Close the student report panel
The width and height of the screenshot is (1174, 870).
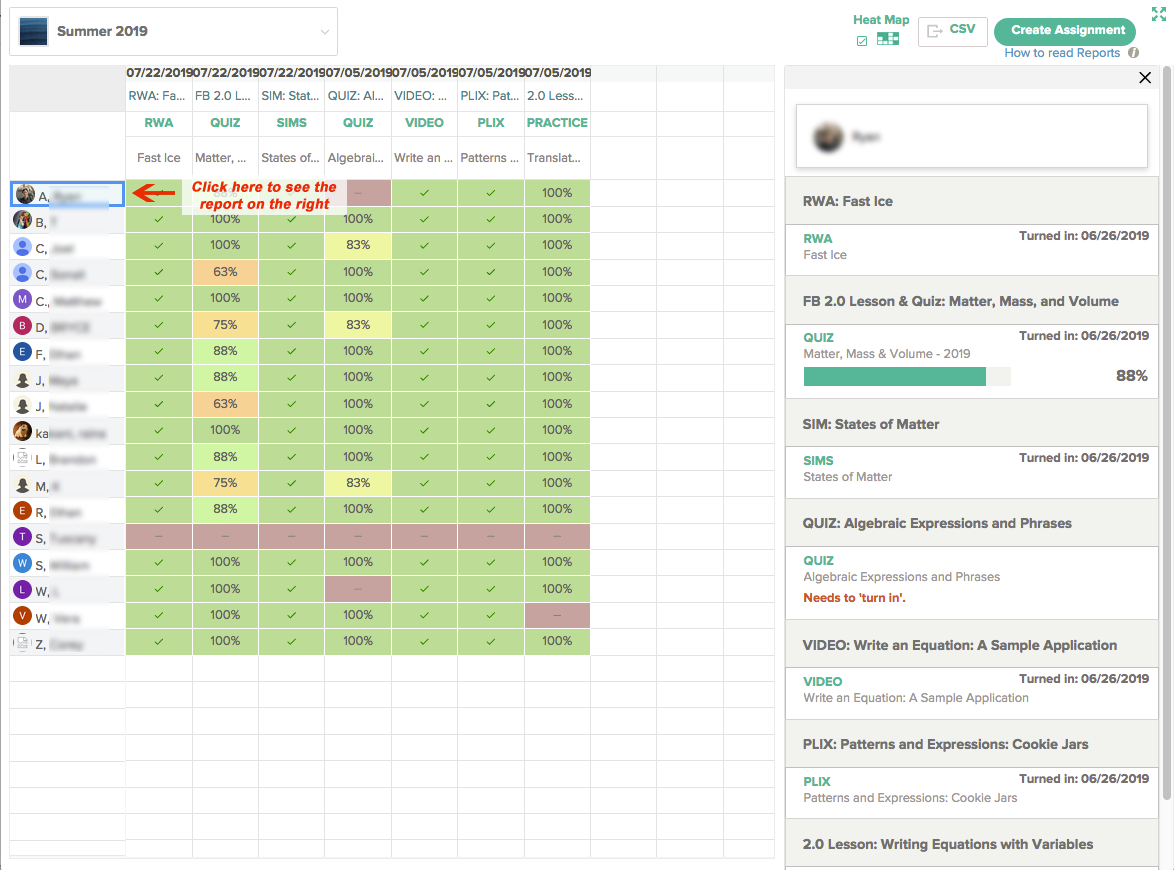click(x=1145, y=78)
